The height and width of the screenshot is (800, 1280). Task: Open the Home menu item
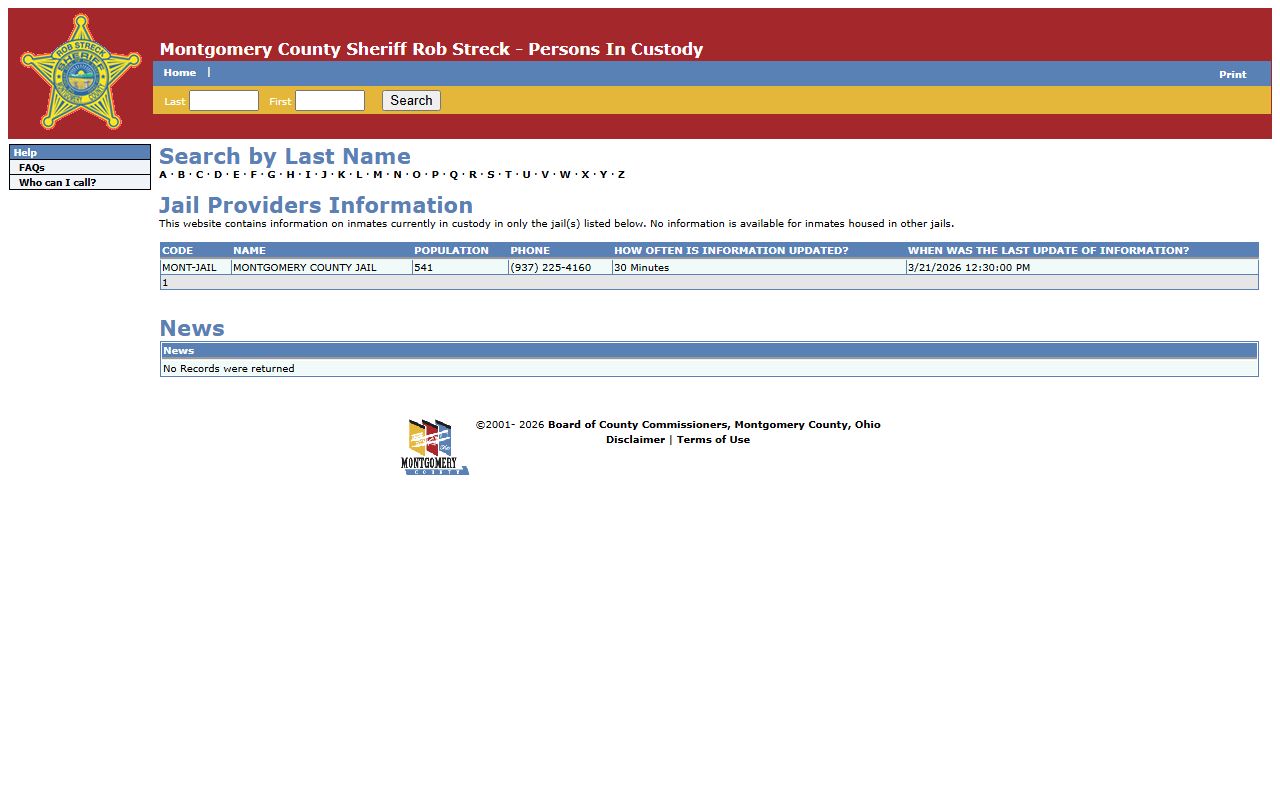point(180,73)
